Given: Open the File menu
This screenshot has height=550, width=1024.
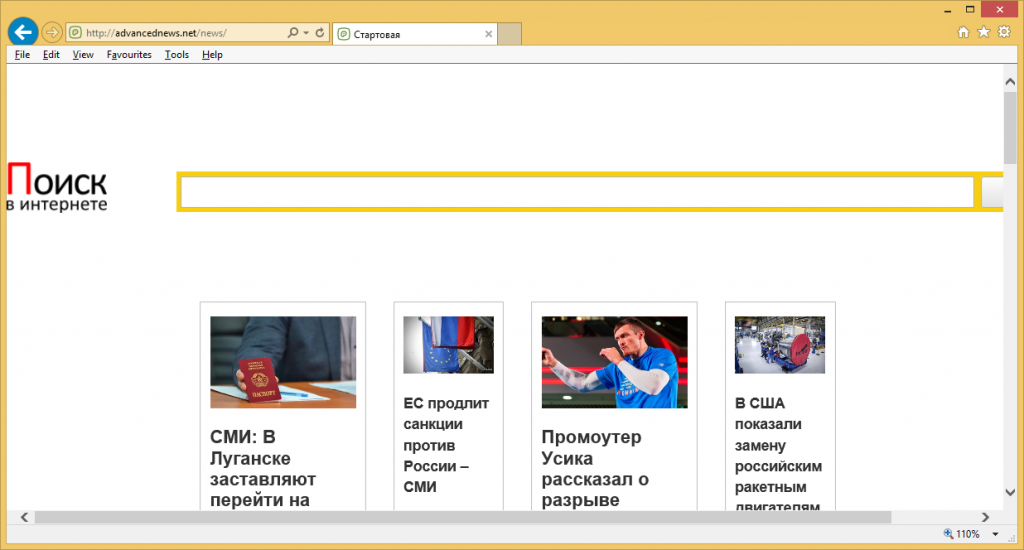Looking at the screenshot, I should pos(22,55).
